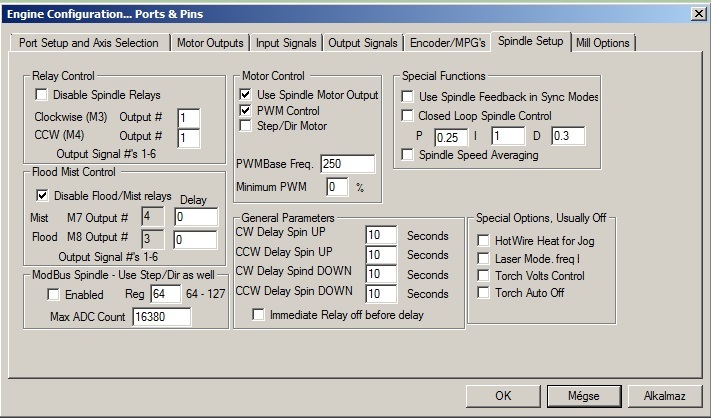
Task: Select the CW Delay Spin UP field
Action: (381, 236)
